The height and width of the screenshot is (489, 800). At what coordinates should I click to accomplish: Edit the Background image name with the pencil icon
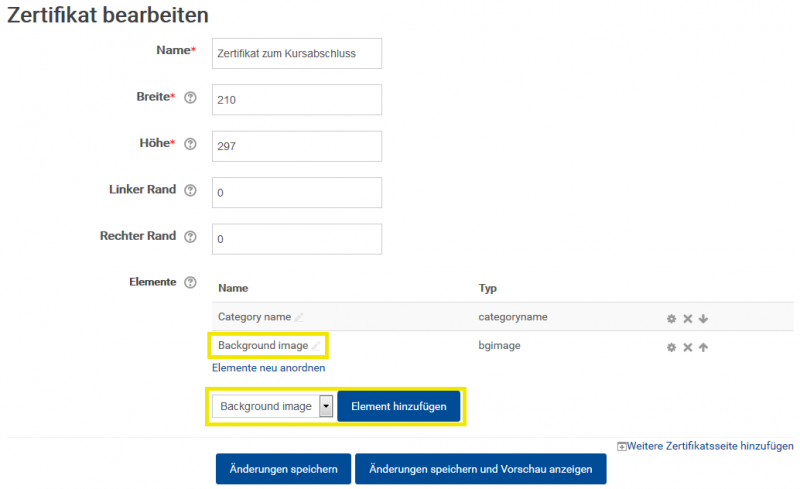click(316, 346)
